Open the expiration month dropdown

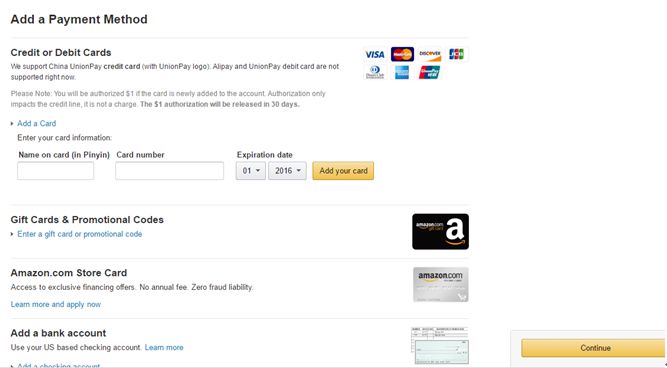[x=251, y=171]
